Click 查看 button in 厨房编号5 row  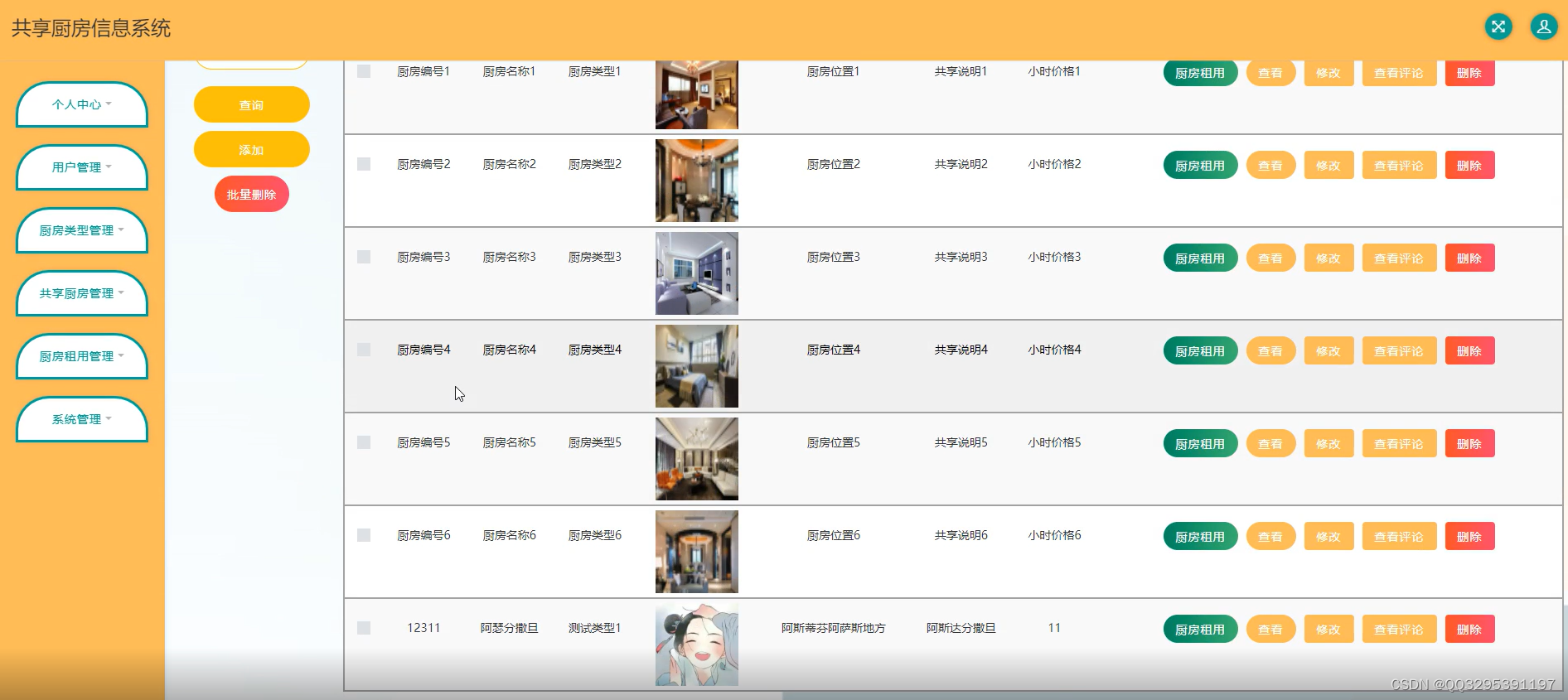[1270, 444]
